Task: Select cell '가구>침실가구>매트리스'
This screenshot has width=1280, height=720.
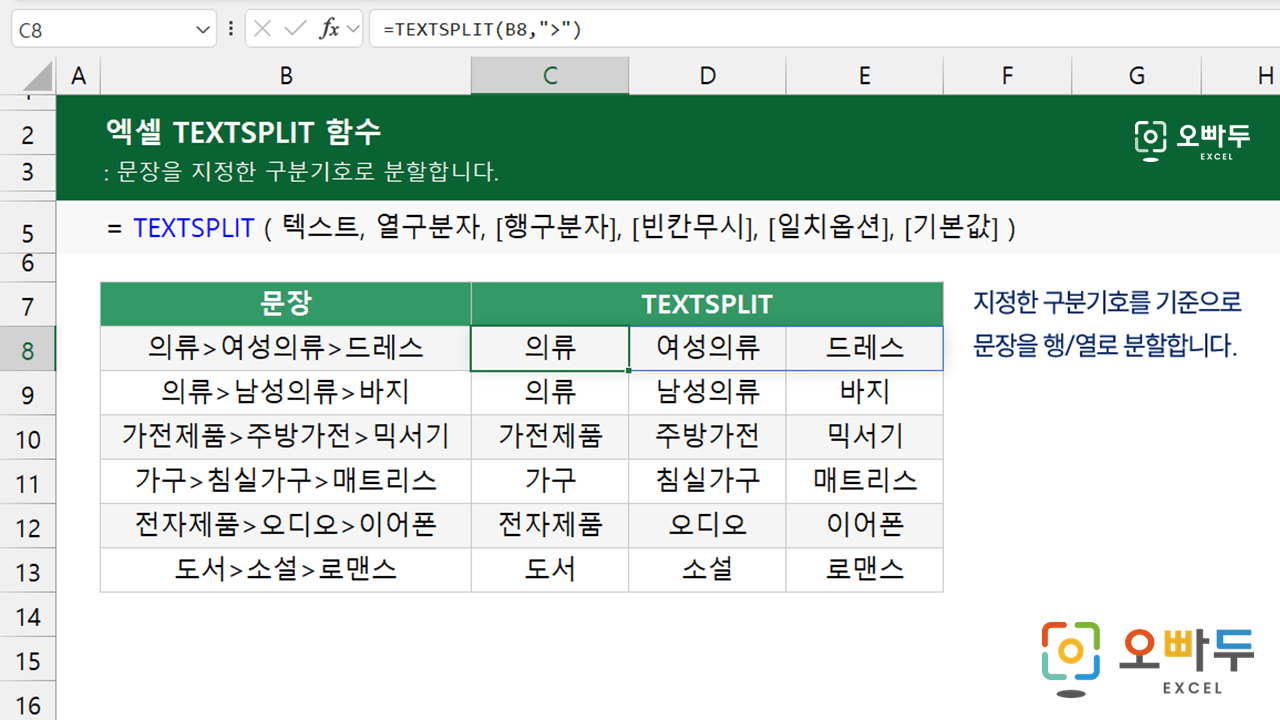Action: [x=286, y=481]
